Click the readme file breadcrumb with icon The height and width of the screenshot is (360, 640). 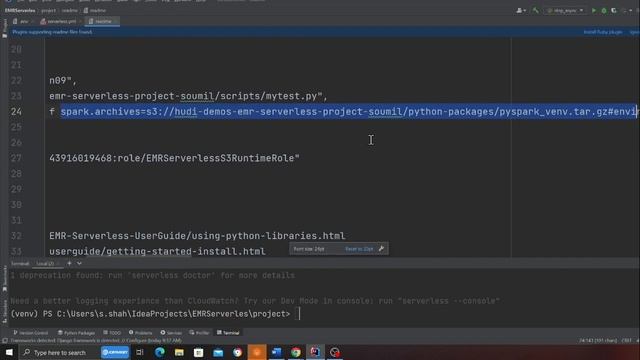95,11
